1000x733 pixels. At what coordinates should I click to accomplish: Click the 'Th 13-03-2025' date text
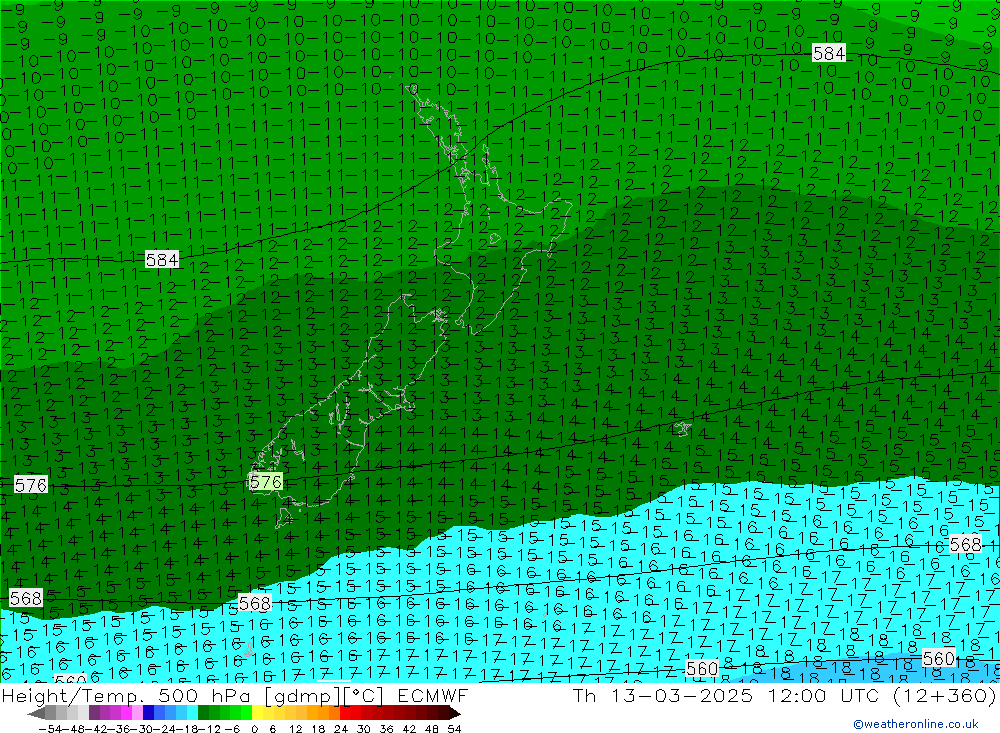[x=663, y=695]
